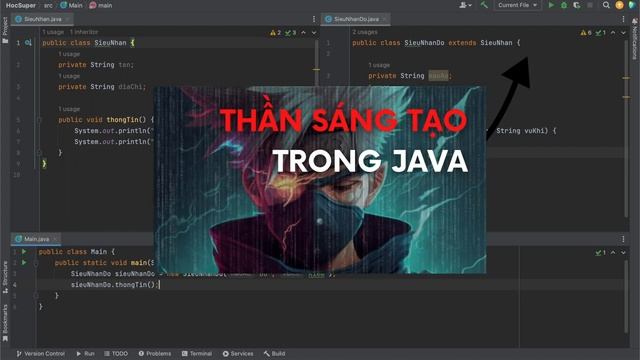This screenshot has width=640, height=360.
Task: Click src breadcrumb in navigation bar
Action: tap(48, 5)
